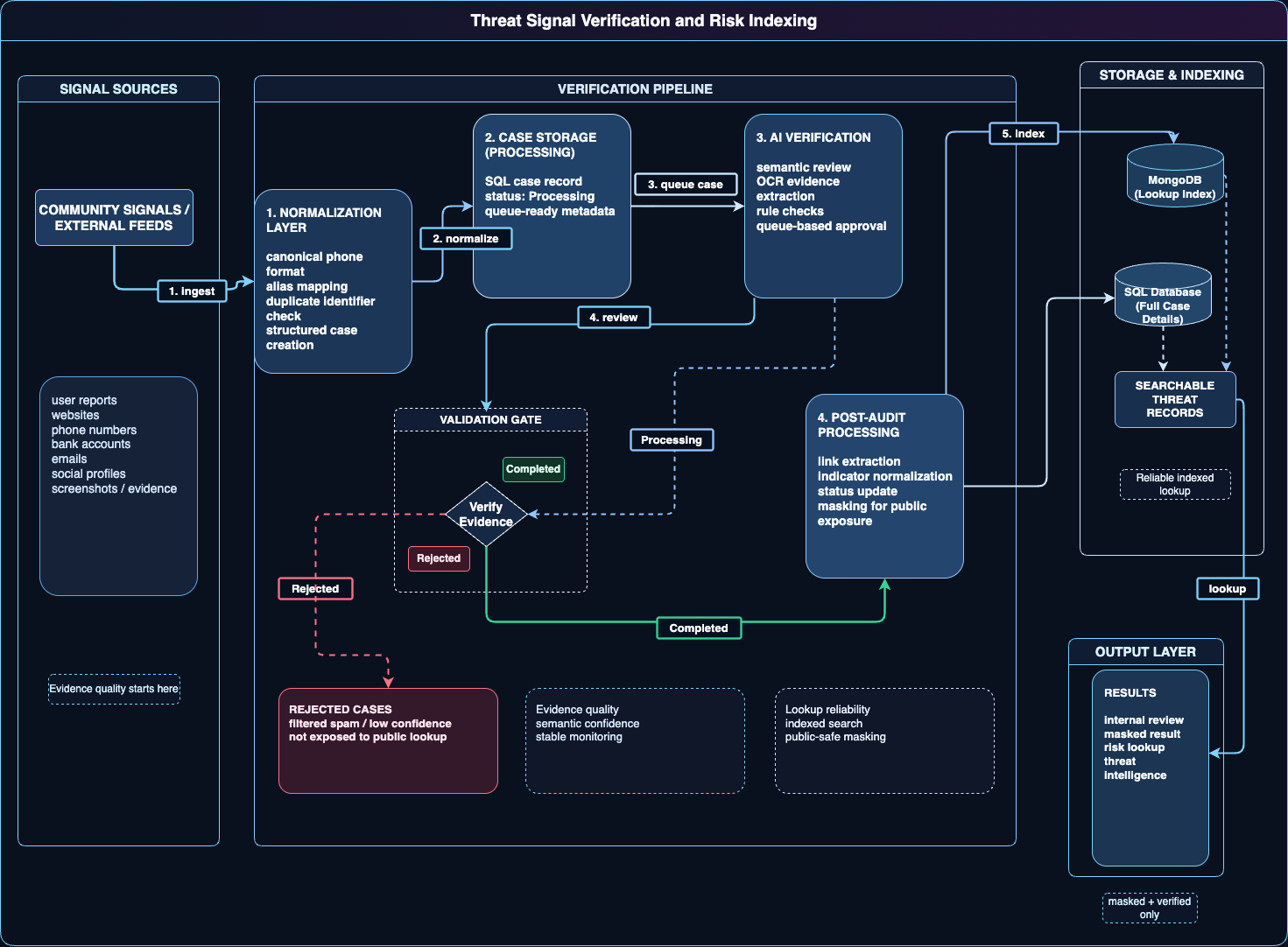Screen dimensions: 1288x947
Task: Click the Post-Audit Processing node
Action: (884, 487)
